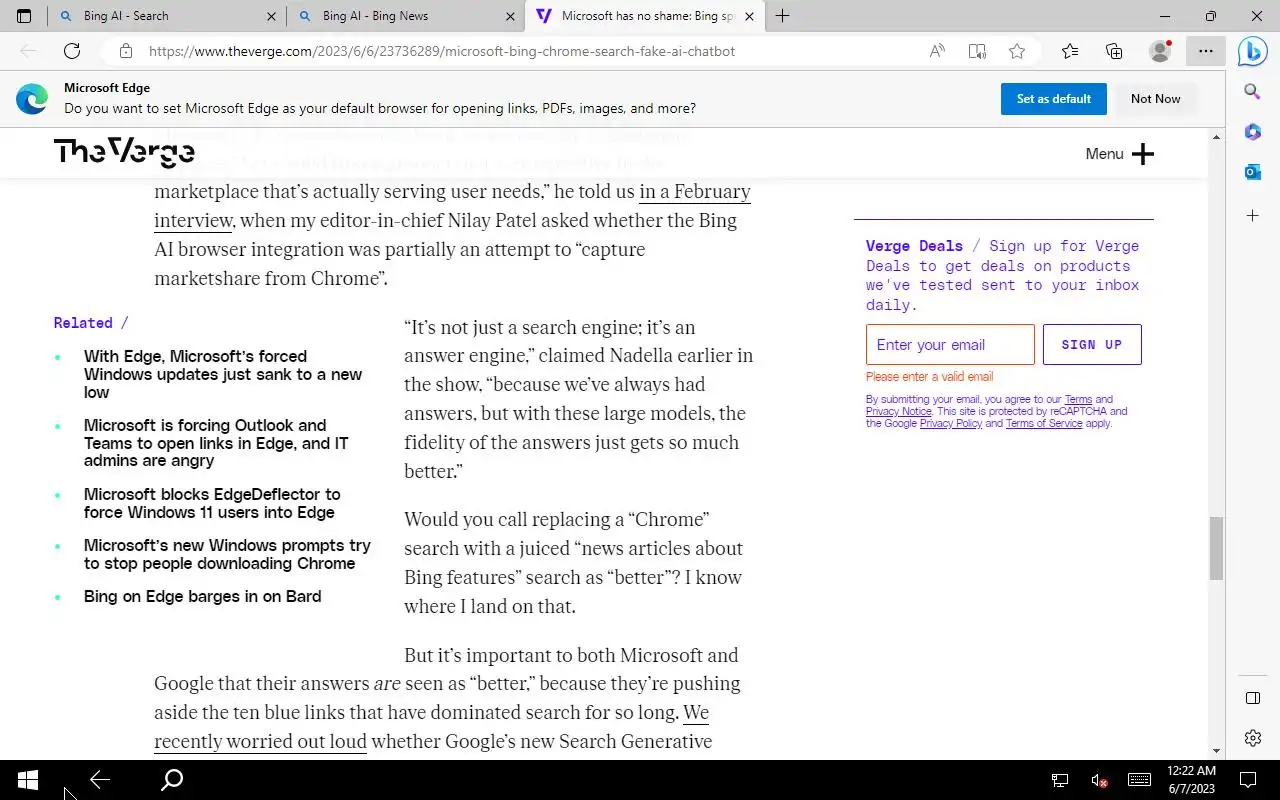The height and width of the screenshot is (800, 1280).
Task: Open the notification center icon
Action: [x=1248, y=780]
